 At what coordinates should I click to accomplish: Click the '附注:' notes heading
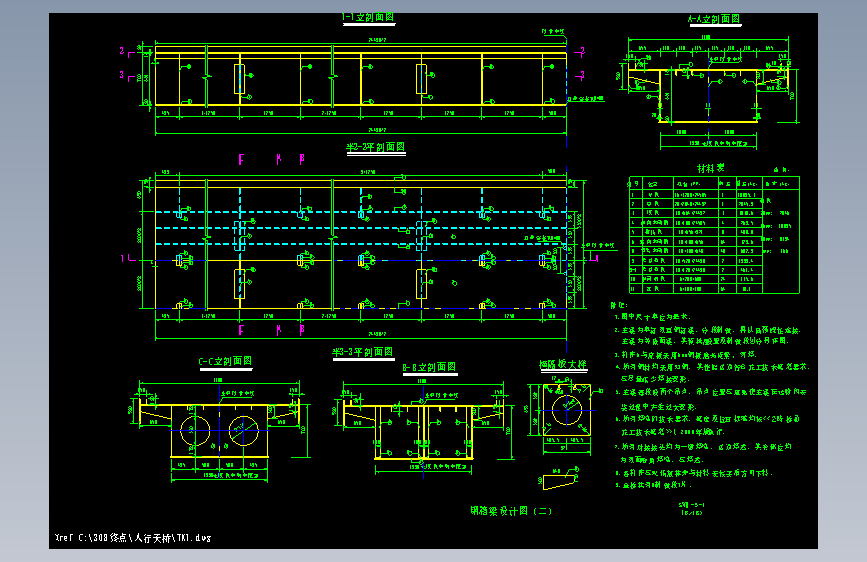click(619, 305)
